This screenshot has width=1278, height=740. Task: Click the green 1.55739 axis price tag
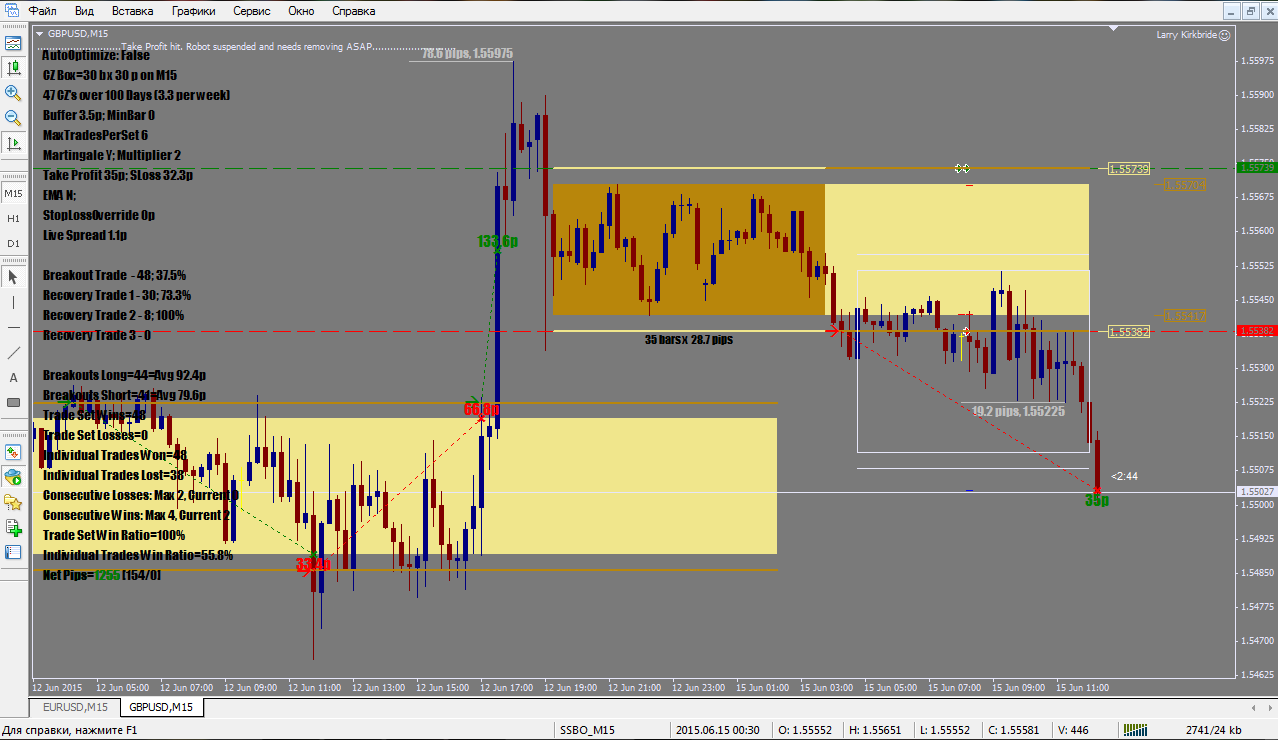[1255, 168]
